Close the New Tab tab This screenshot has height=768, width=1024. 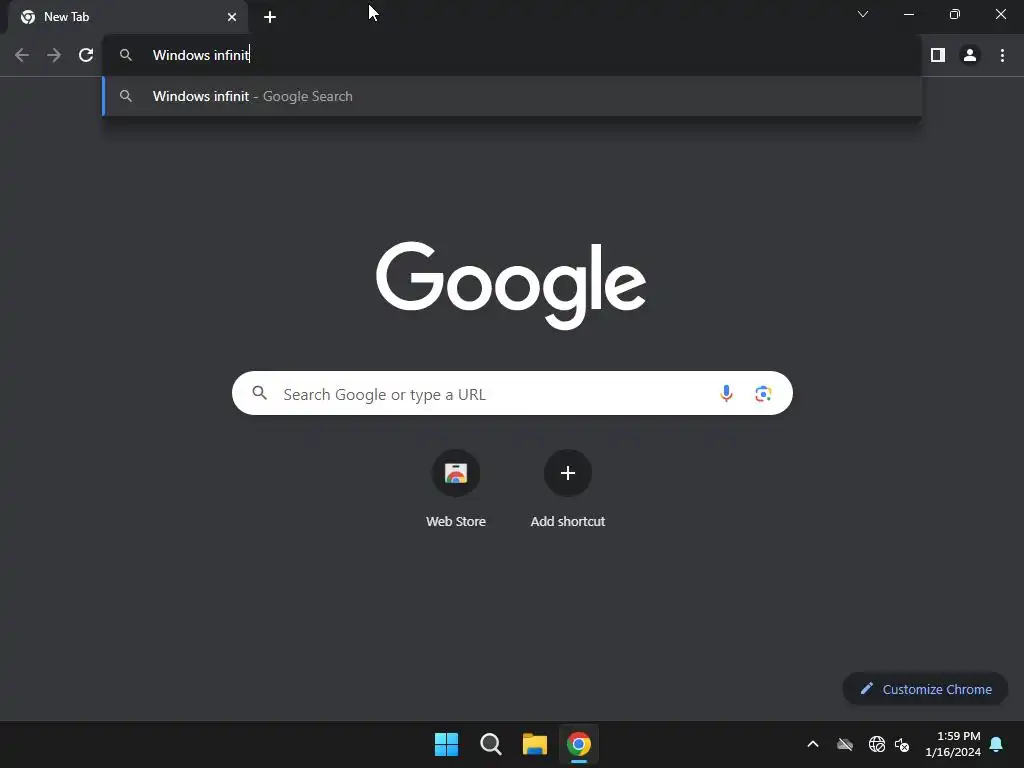pos(232,17)
